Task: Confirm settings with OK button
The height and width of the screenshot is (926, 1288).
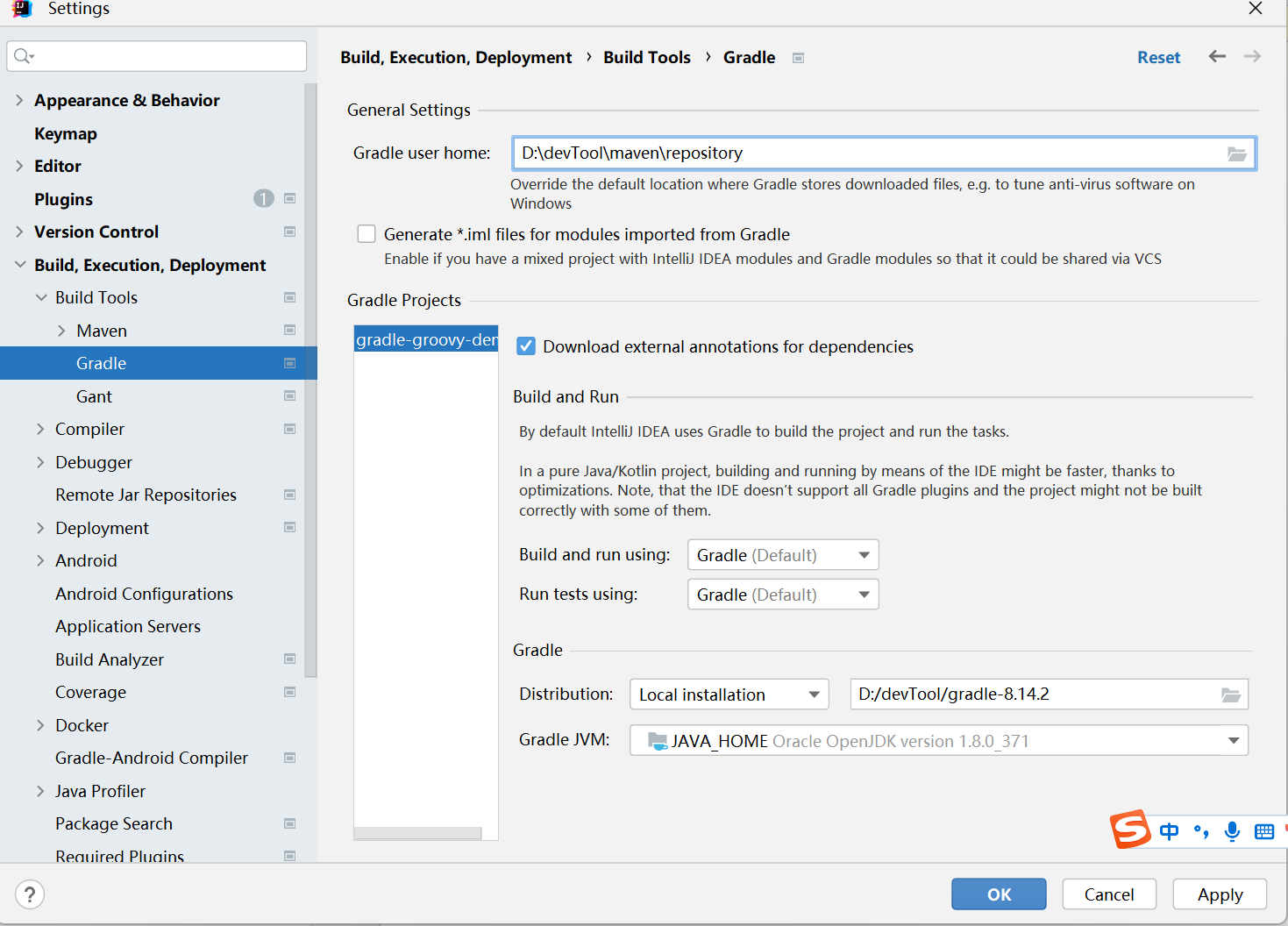Action: click(x=999, y=894)
